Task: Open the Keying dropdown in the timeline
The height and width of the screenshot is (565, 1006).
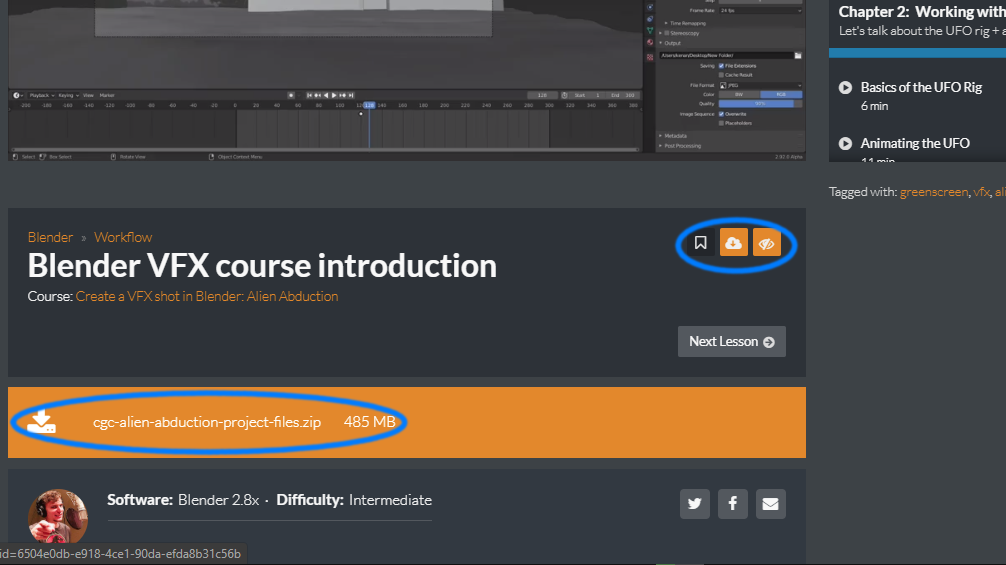Action: point(68,95)
